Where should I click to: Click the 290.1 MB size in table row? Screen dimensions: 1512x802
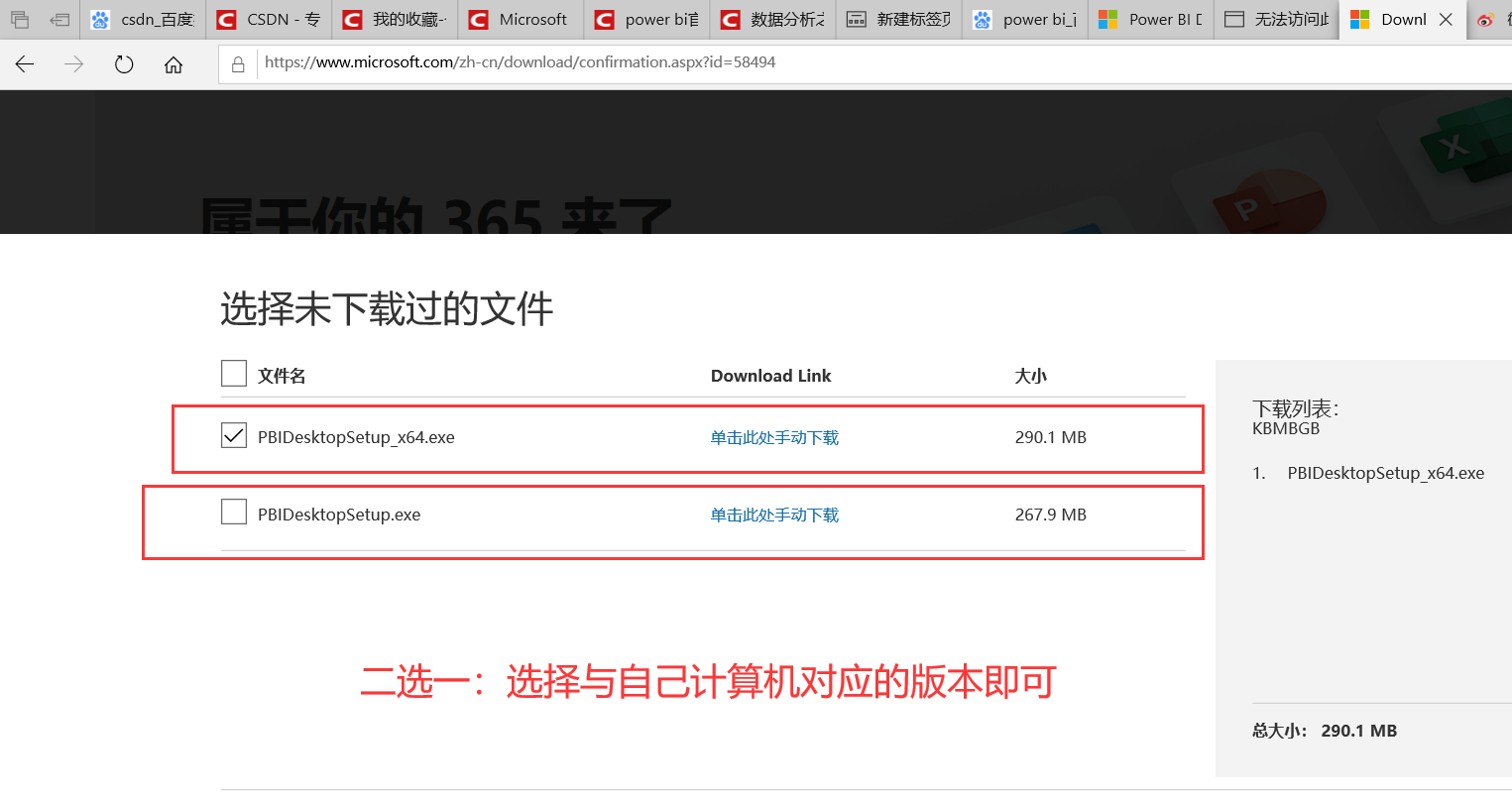pyautogui.click(x=1051, y=437)
